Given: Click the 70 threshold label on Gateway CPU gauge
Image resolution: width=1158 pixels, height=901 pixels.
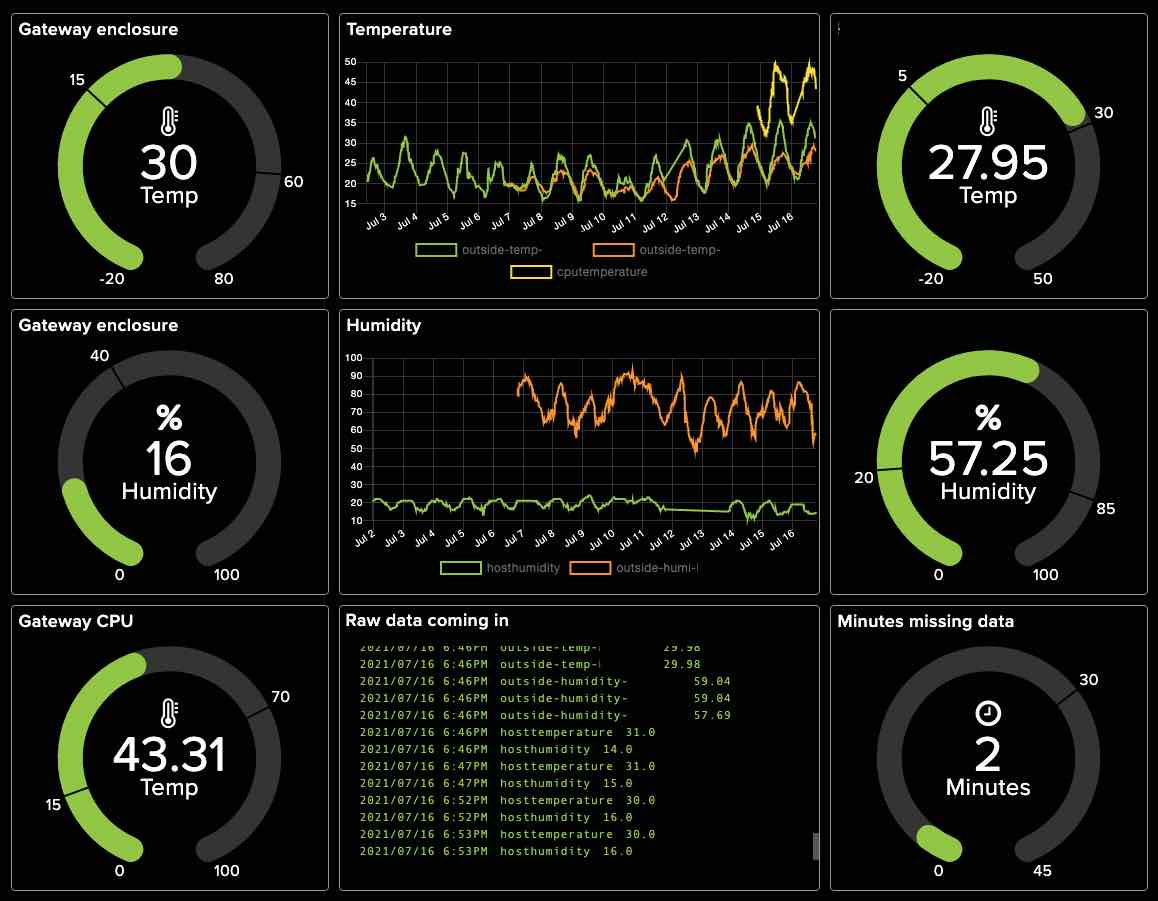Looking at the screenshot, I should click(x=281, y=696).
